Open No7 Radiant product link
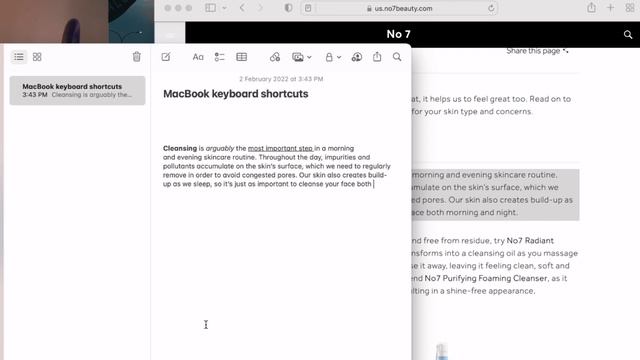 click(x=530, y=240)
